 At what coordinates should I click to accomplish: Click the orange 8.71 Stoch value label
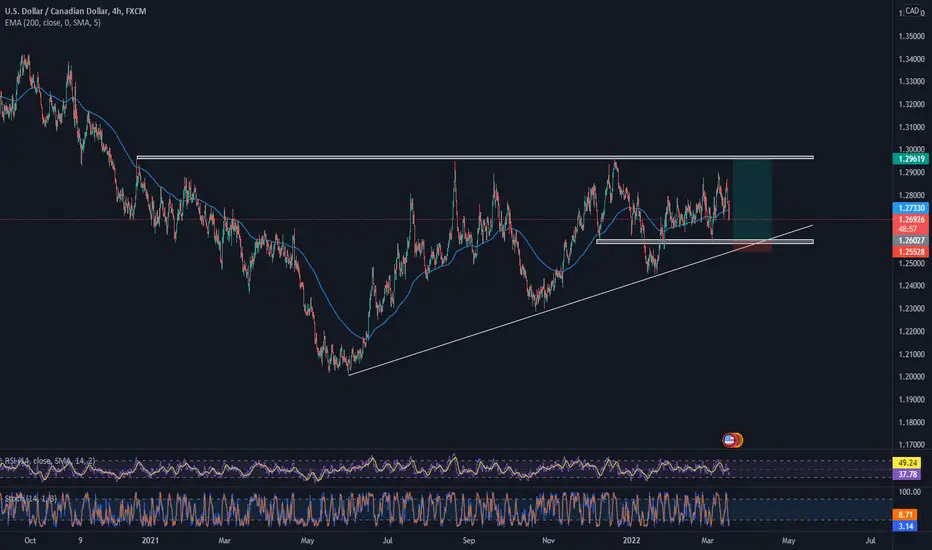coord(906,515)
